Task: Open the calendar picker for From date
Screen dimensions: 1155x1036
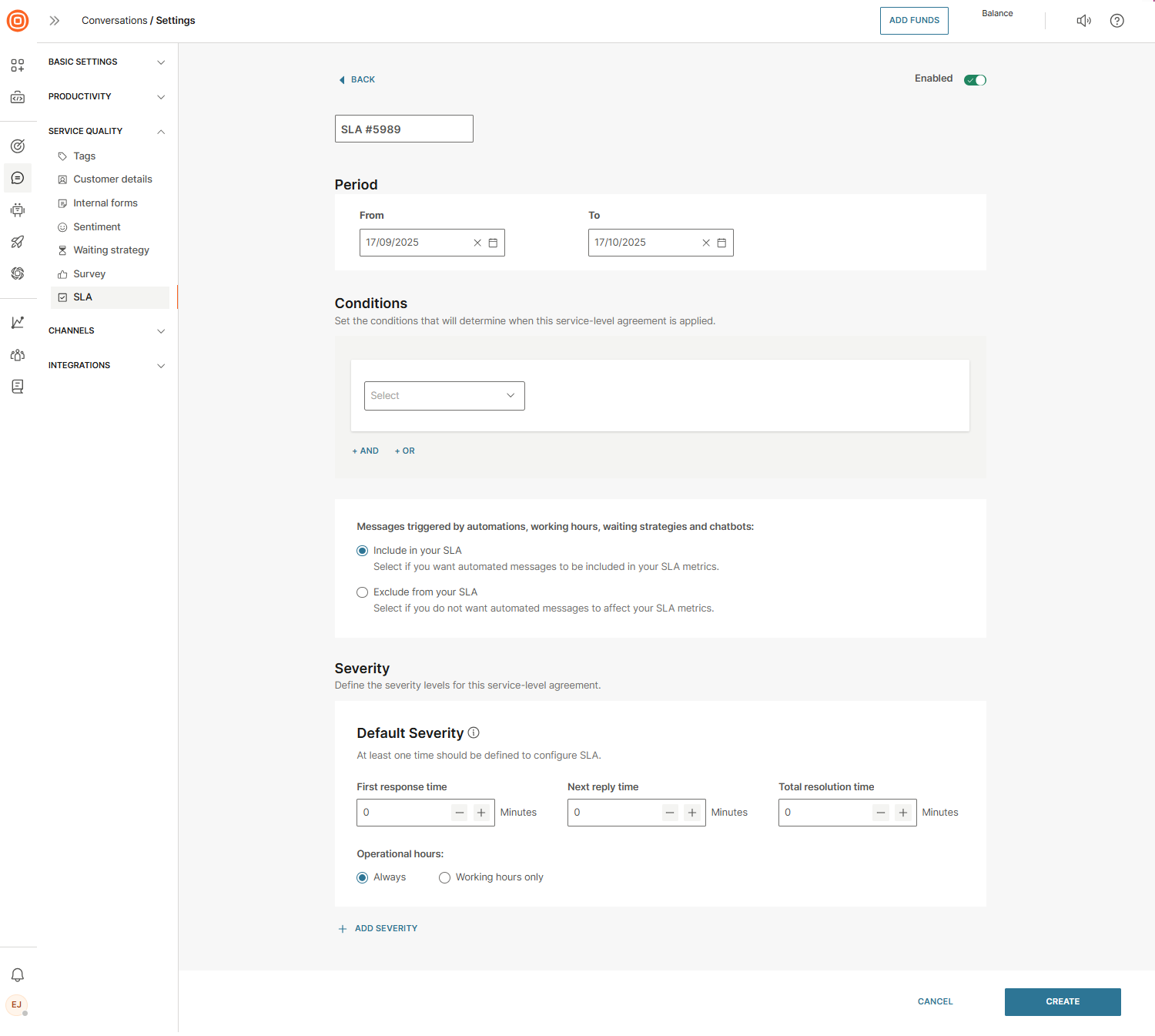Action: click(493, 243)
